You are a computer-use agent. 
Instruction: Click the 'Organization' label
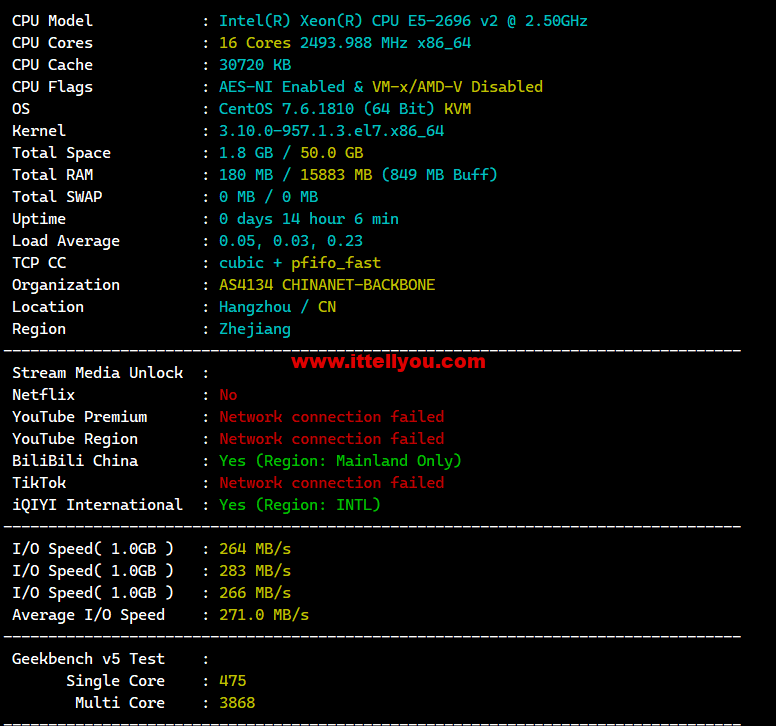[x=66, y=285]
